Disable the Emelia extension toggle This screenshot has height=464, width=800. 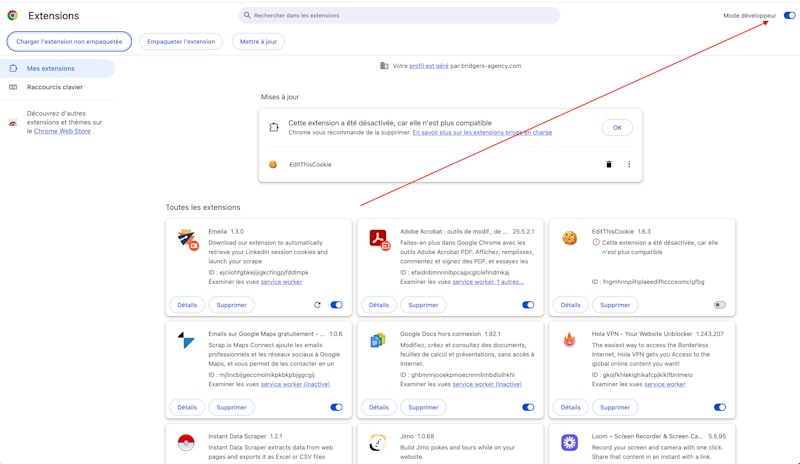[x=336, y=305]
